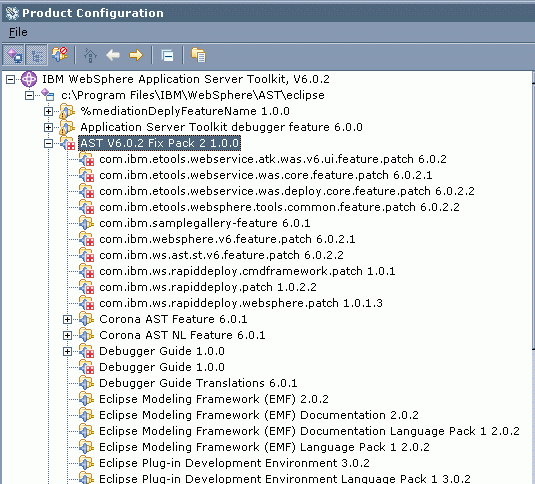Select com.ibm.ws.rapiddeploy.patch 1.0.2.2 entry
535x484 pixels.
(208, 287)
